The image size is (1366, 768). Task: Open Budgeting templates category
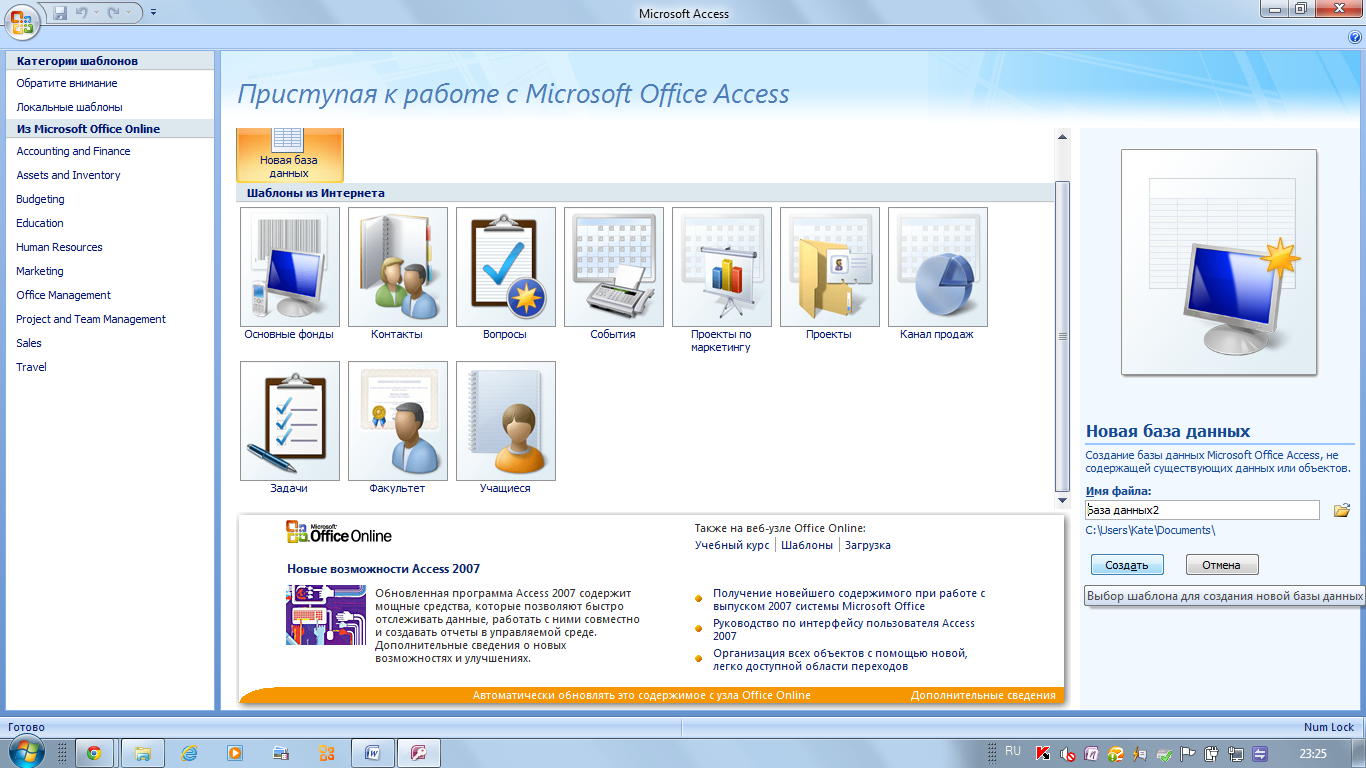pos(40,199)
